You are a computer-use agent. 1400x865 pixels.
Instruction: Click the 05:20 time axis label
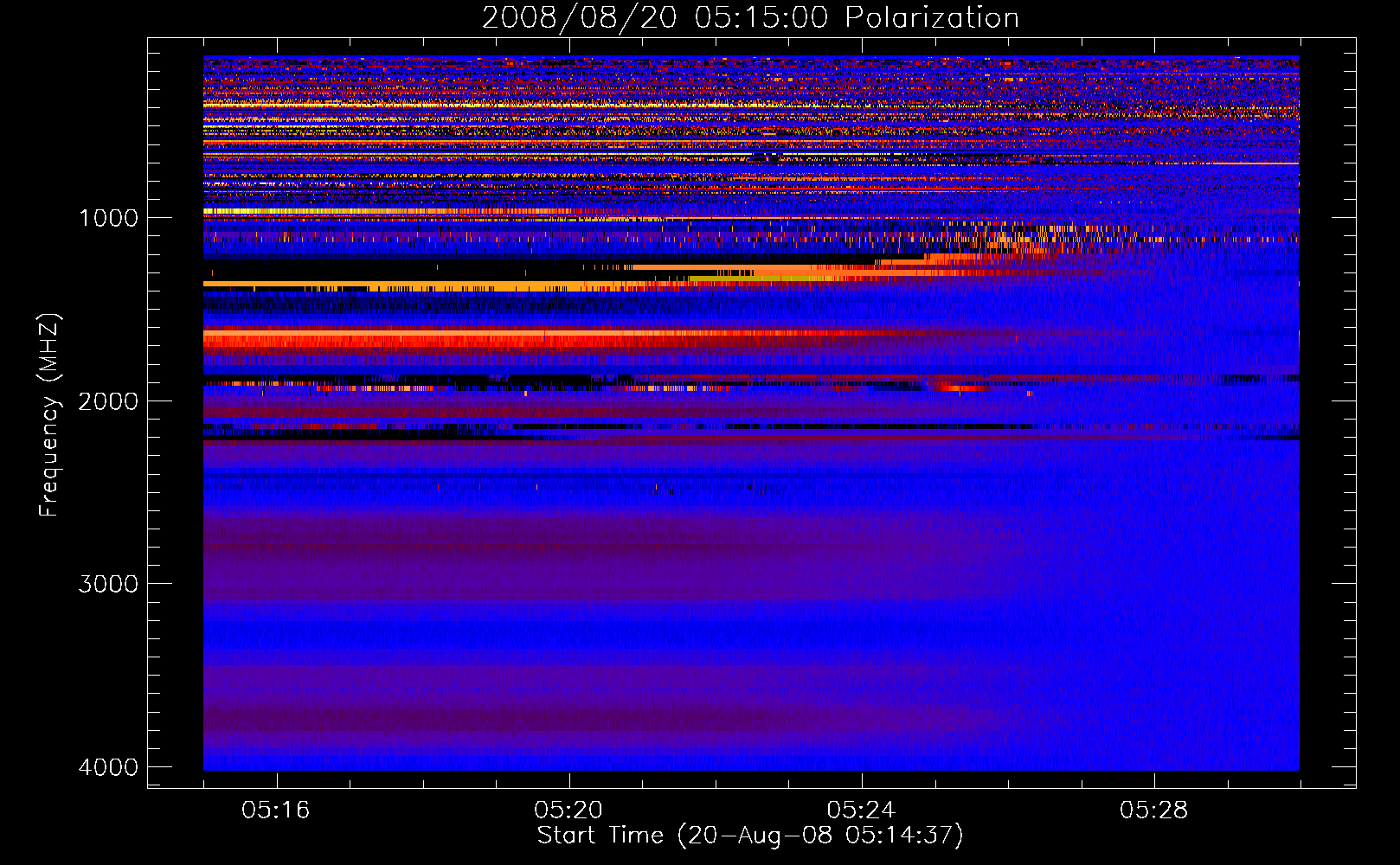(x=568, y=810)
